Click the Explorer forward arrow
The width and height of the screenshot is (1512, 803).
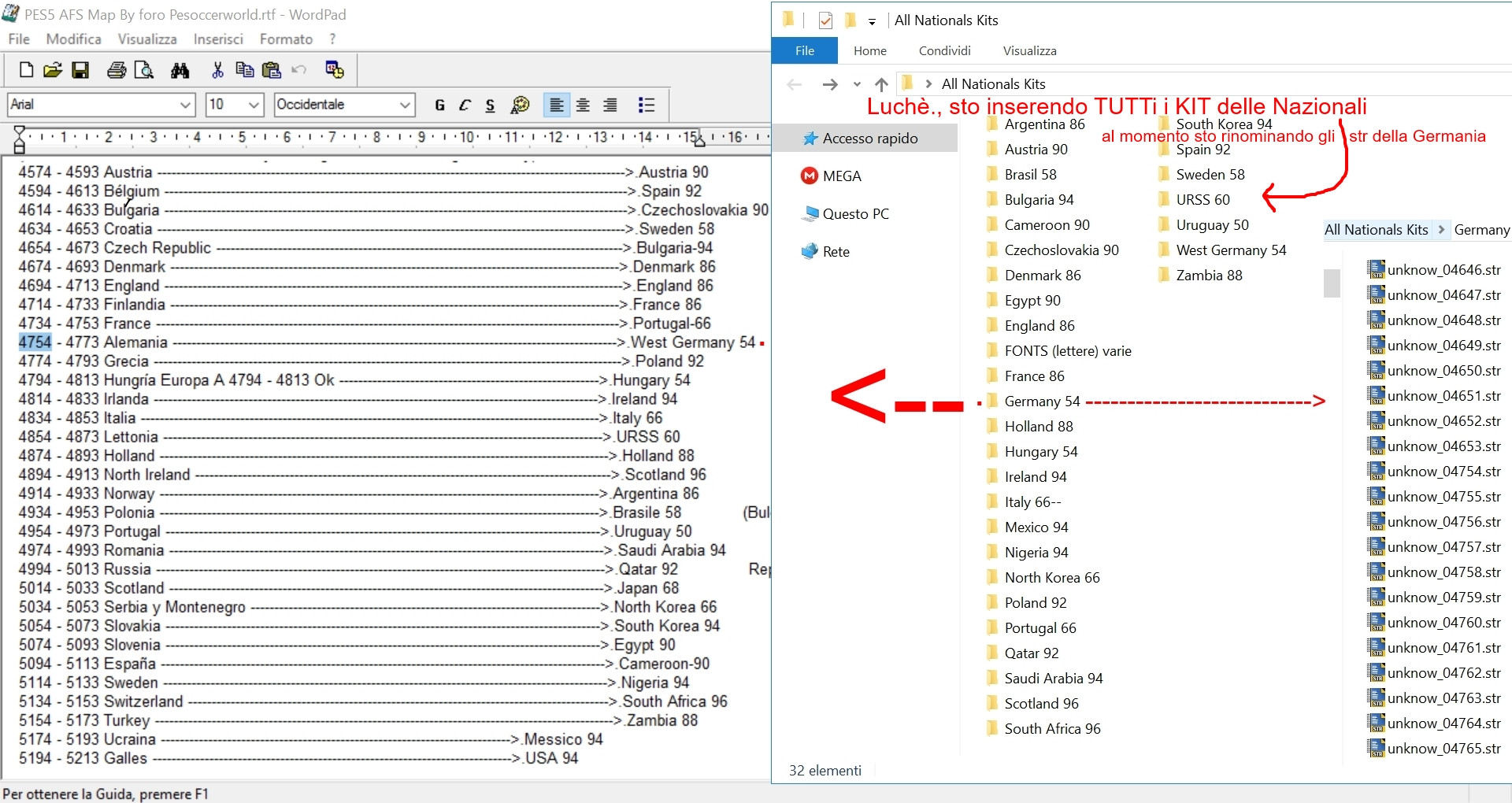(x=830, y=84)
